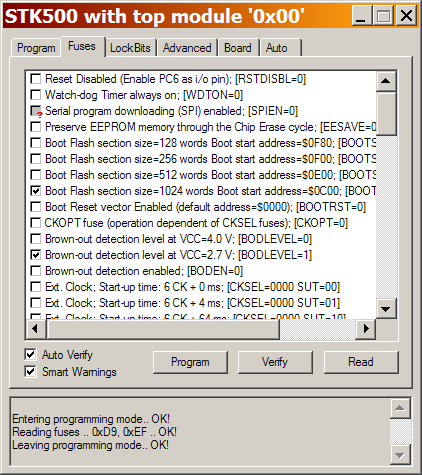The height and width of the screenshot is (475, 422).
Task: Toggle the Auto Verify checkbox
Action: pos(30,355)
